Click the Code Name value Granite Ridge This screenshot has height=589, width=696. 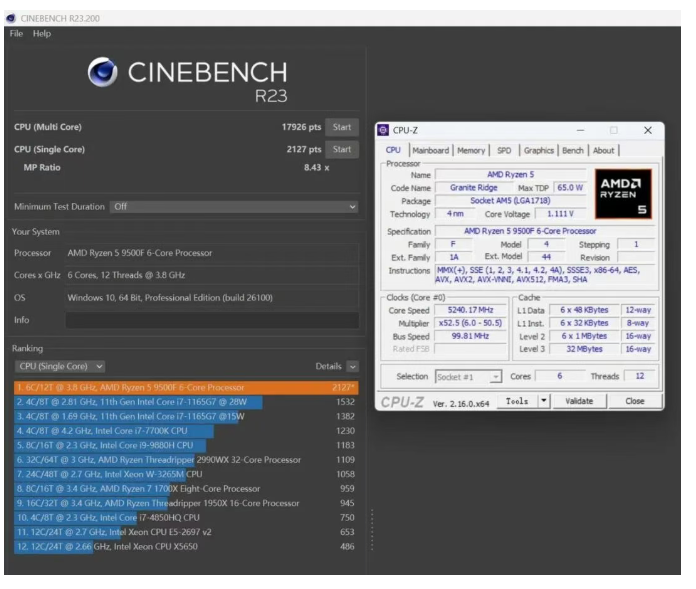coord(474,188)
